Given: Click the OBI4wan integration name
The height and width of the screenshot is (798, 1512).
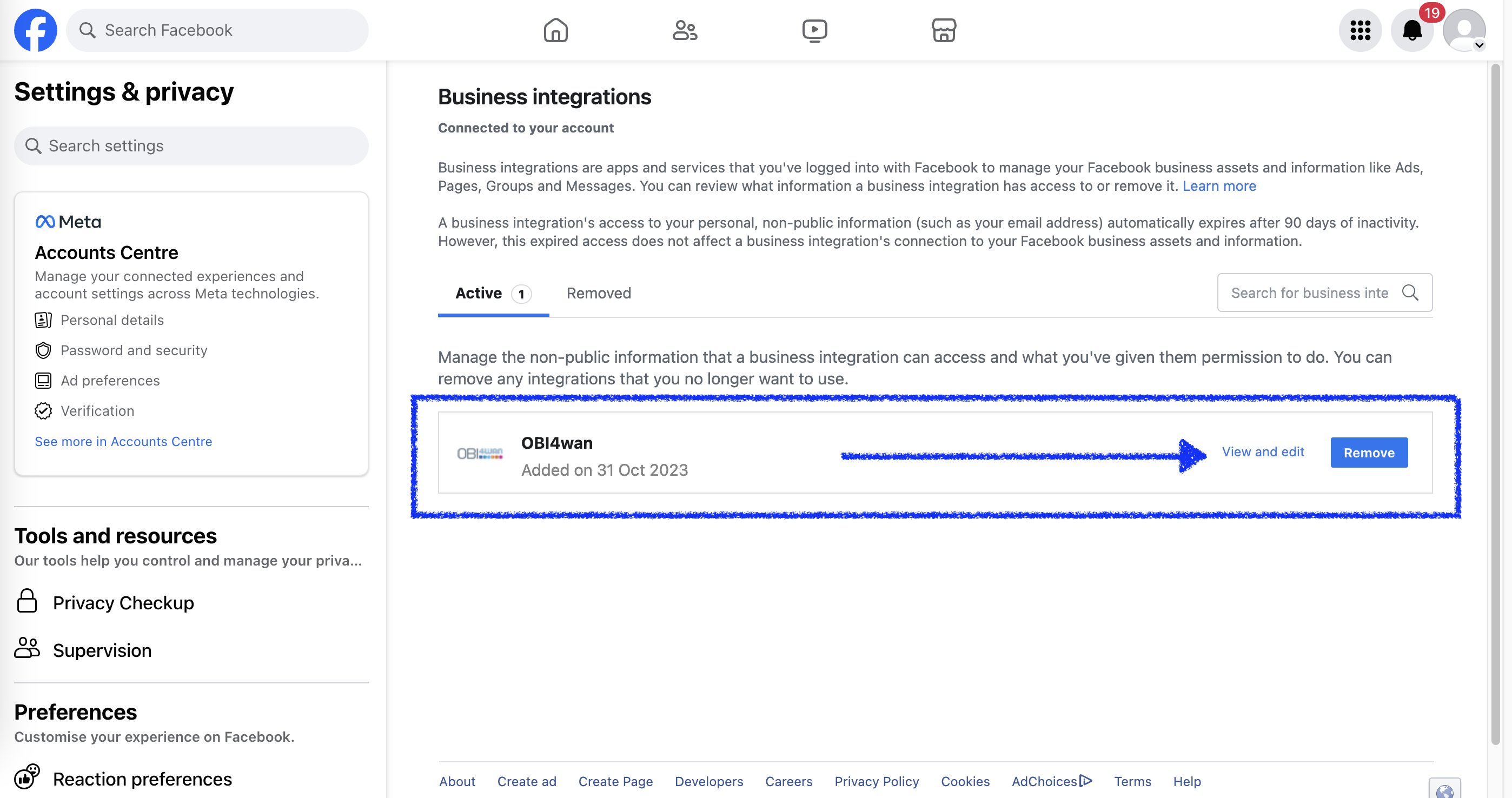Looking at the screenshot, I should [556, 443].
